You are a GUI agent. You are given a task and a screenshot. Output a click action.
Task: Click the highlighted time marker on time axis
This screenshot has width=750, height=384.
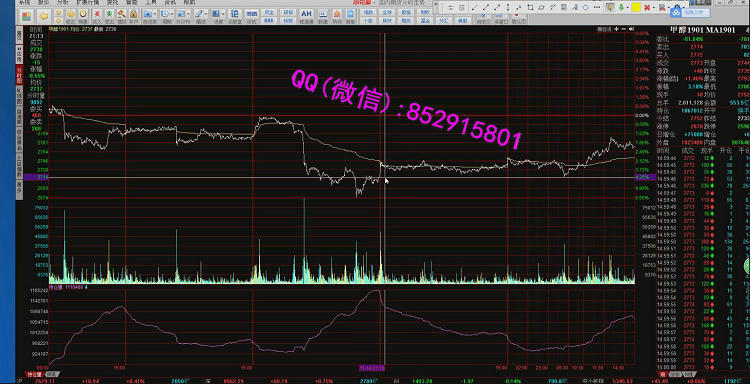372,368
